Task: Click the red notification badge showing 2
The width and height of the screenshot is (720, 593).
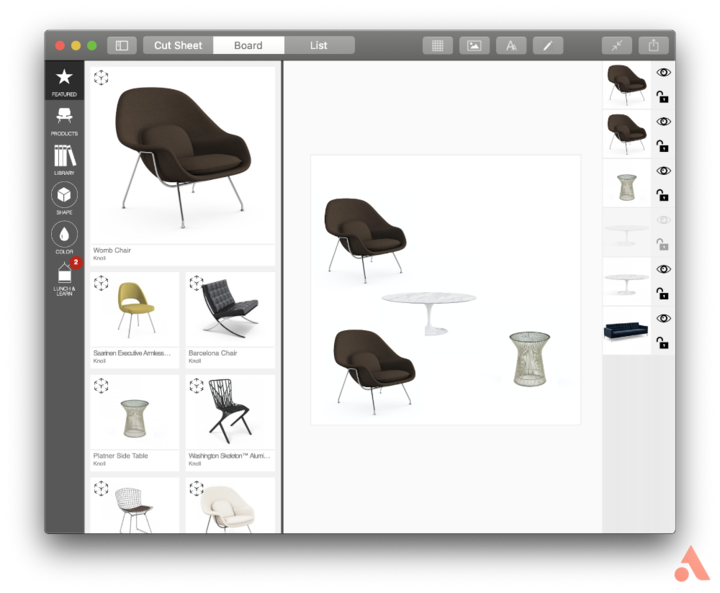Action: click(76, 262)
